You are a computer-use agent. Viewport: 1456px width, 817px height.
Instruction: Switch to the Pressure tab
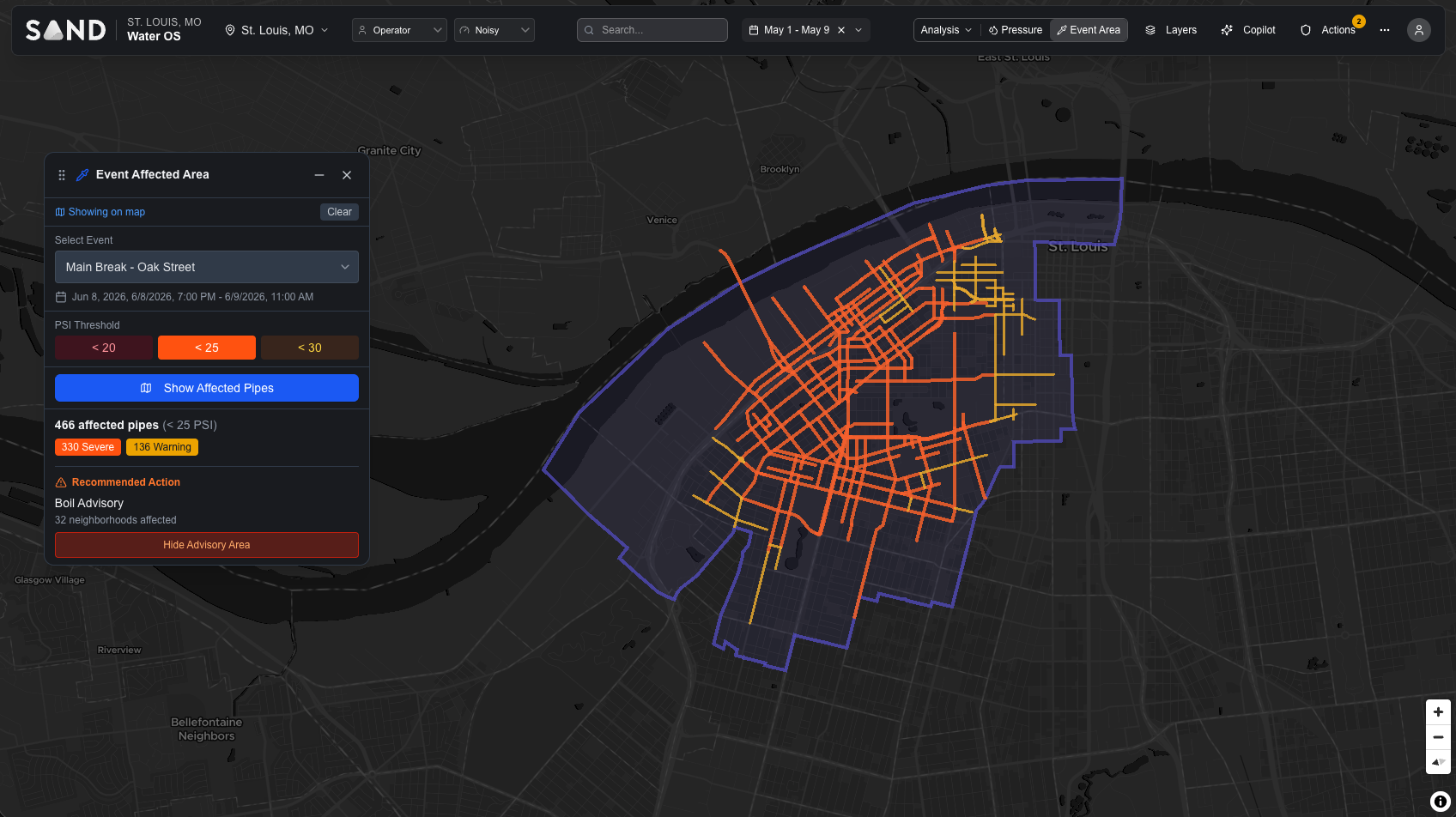pyautogui.click(x=1016, y=30)
